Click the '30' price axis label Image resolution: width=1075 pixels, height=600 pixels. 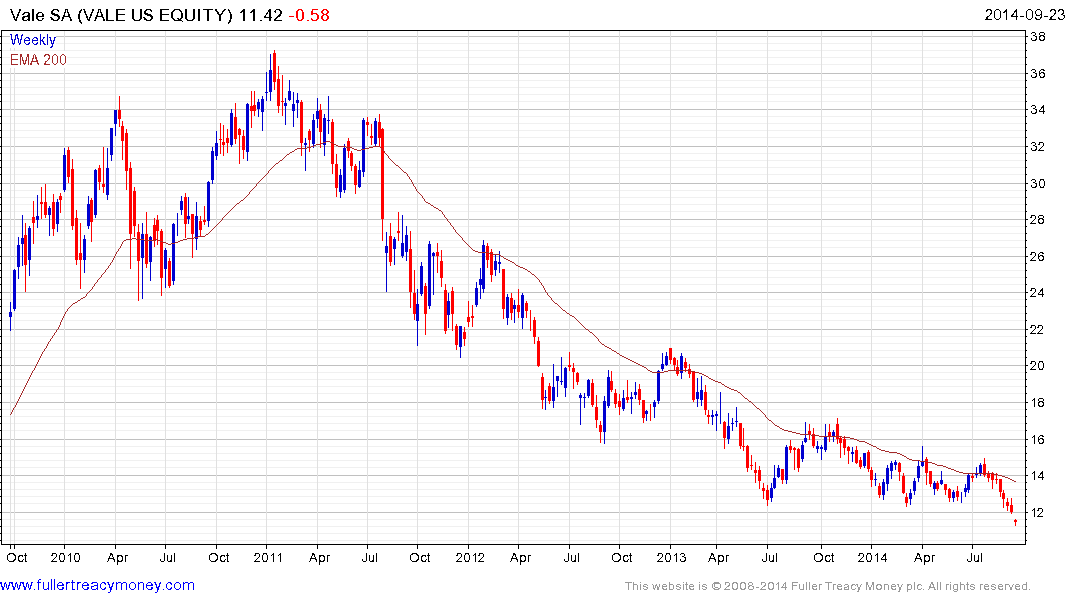(x=1038, y=183)
